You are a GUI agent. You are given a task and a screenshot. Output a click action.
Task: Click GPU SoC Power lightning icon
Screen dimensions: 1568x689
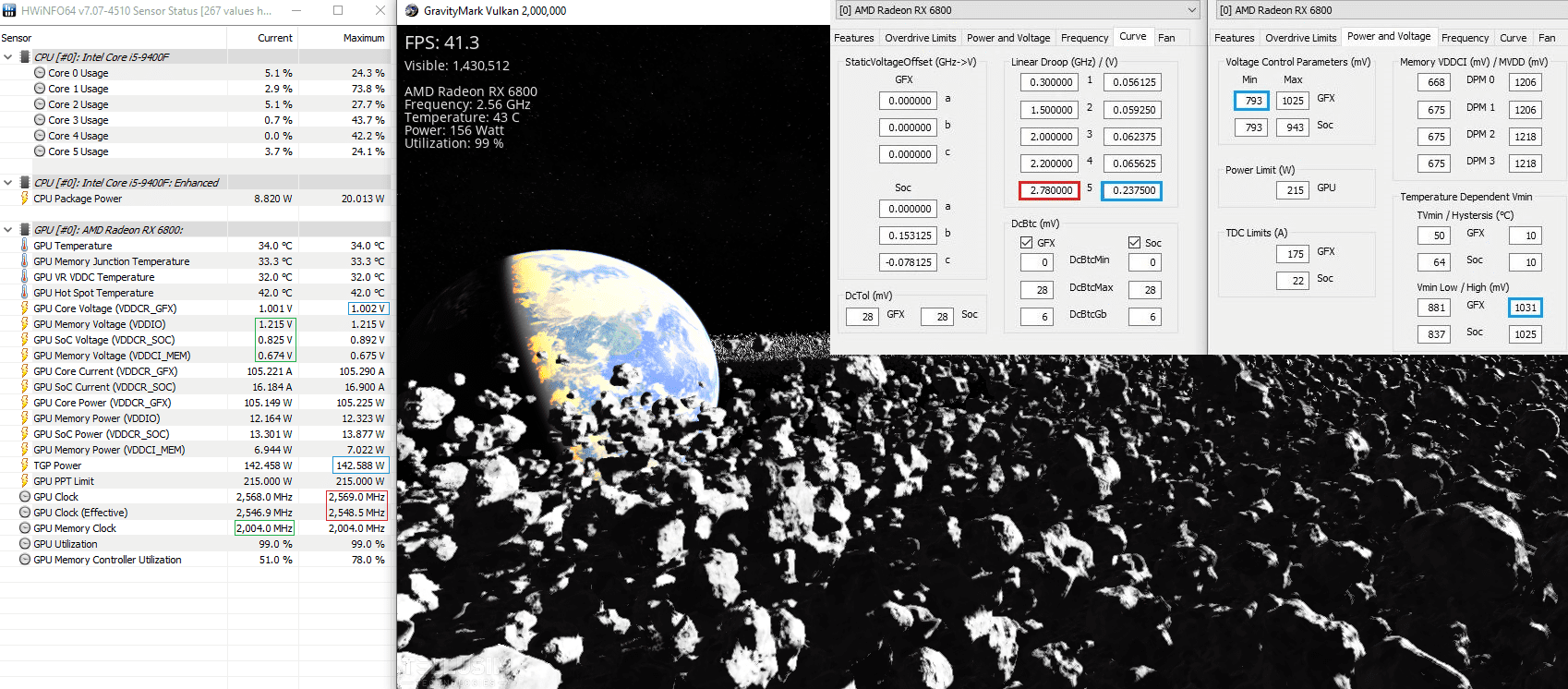point(25,434)
